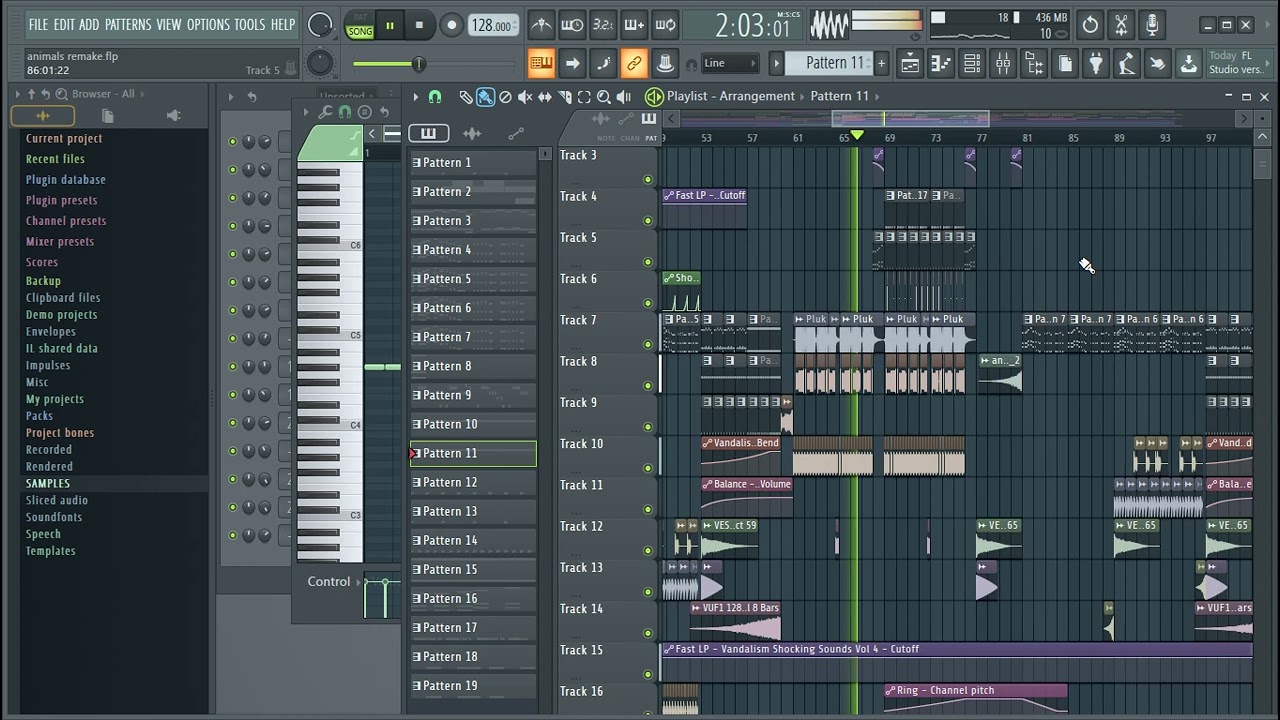Click the tempo 128.000 field
This screenshot has width=1280, height=720.
[493, 26]
